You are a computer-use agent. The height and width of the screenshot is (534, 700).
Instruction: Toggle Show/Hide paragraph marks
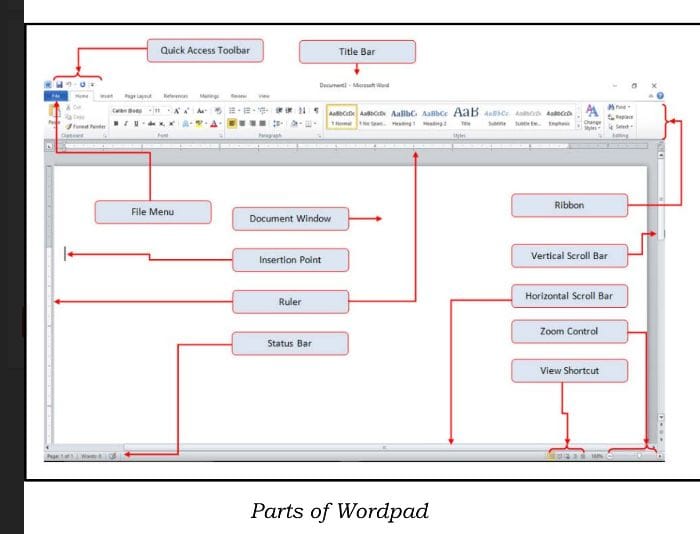pos(316,111)
